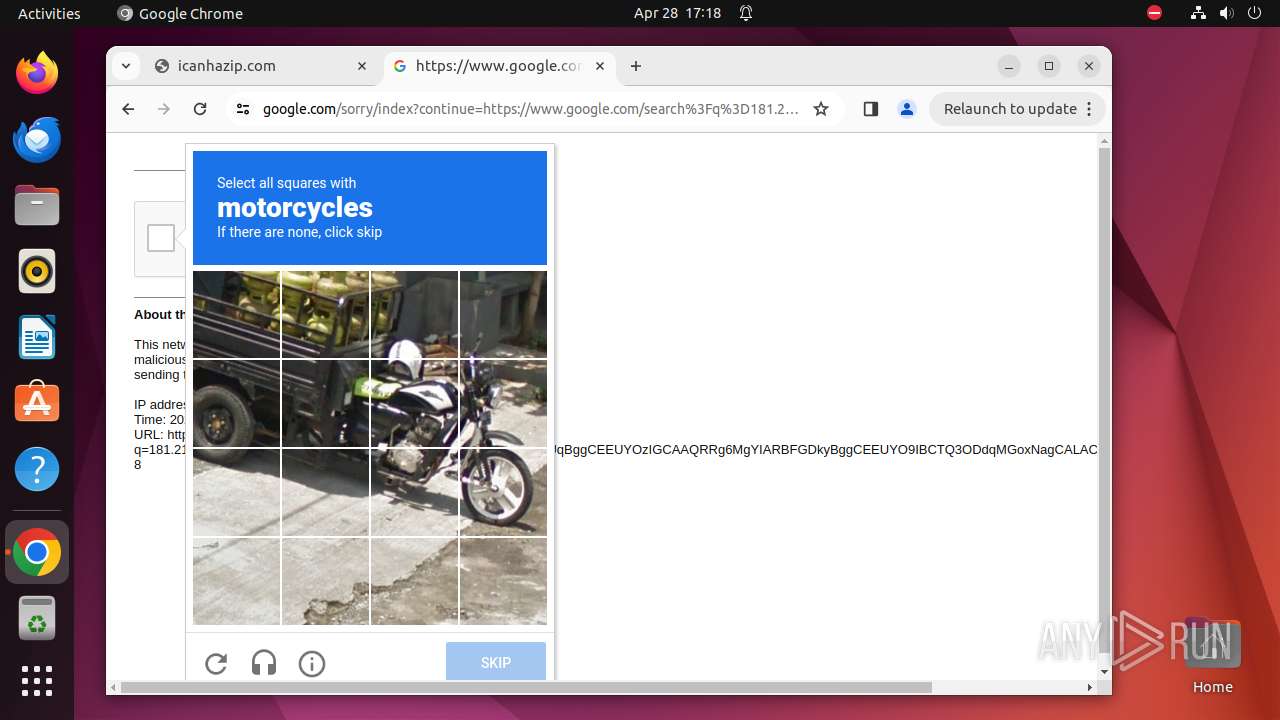Image resolution: width=1280 pixels, height=720 pixels.
Task: Select tile showing motorcycle front wheel
Action: pyautogui.click(x=503, y=492)
